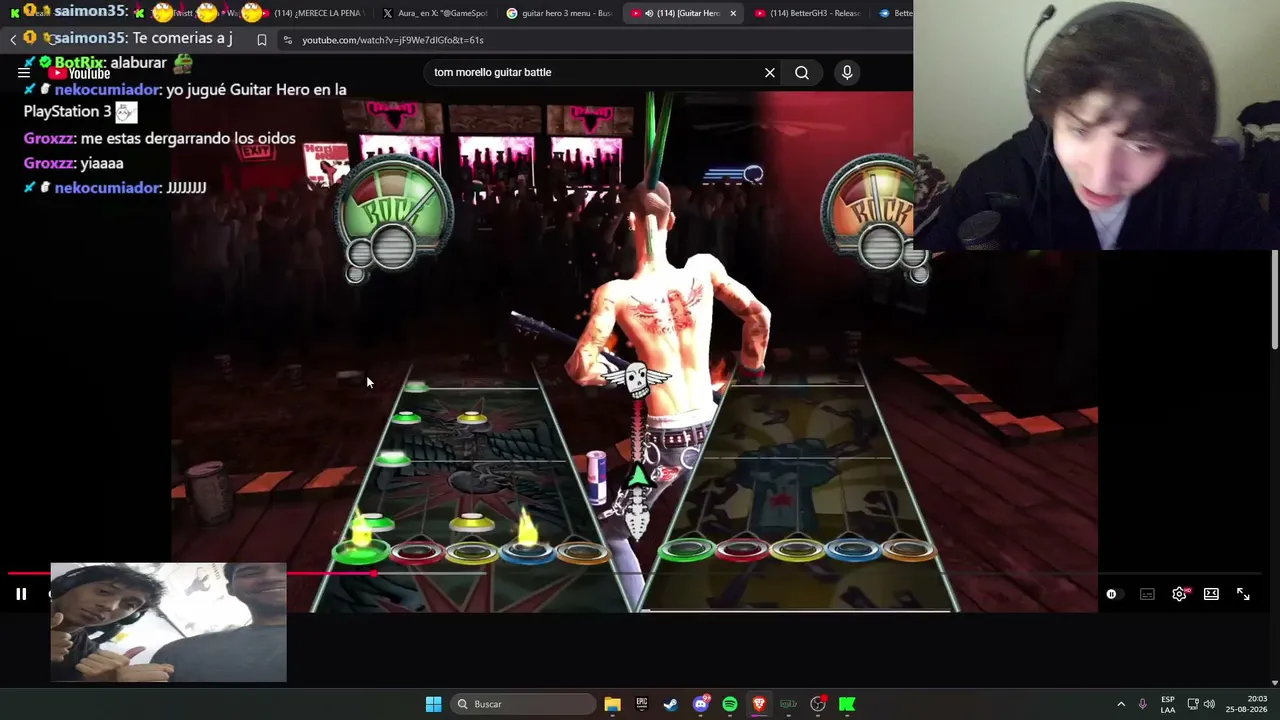Open the Windows Start menu
The width and height of the screenshot is (1280, 720).
point(433,704)
